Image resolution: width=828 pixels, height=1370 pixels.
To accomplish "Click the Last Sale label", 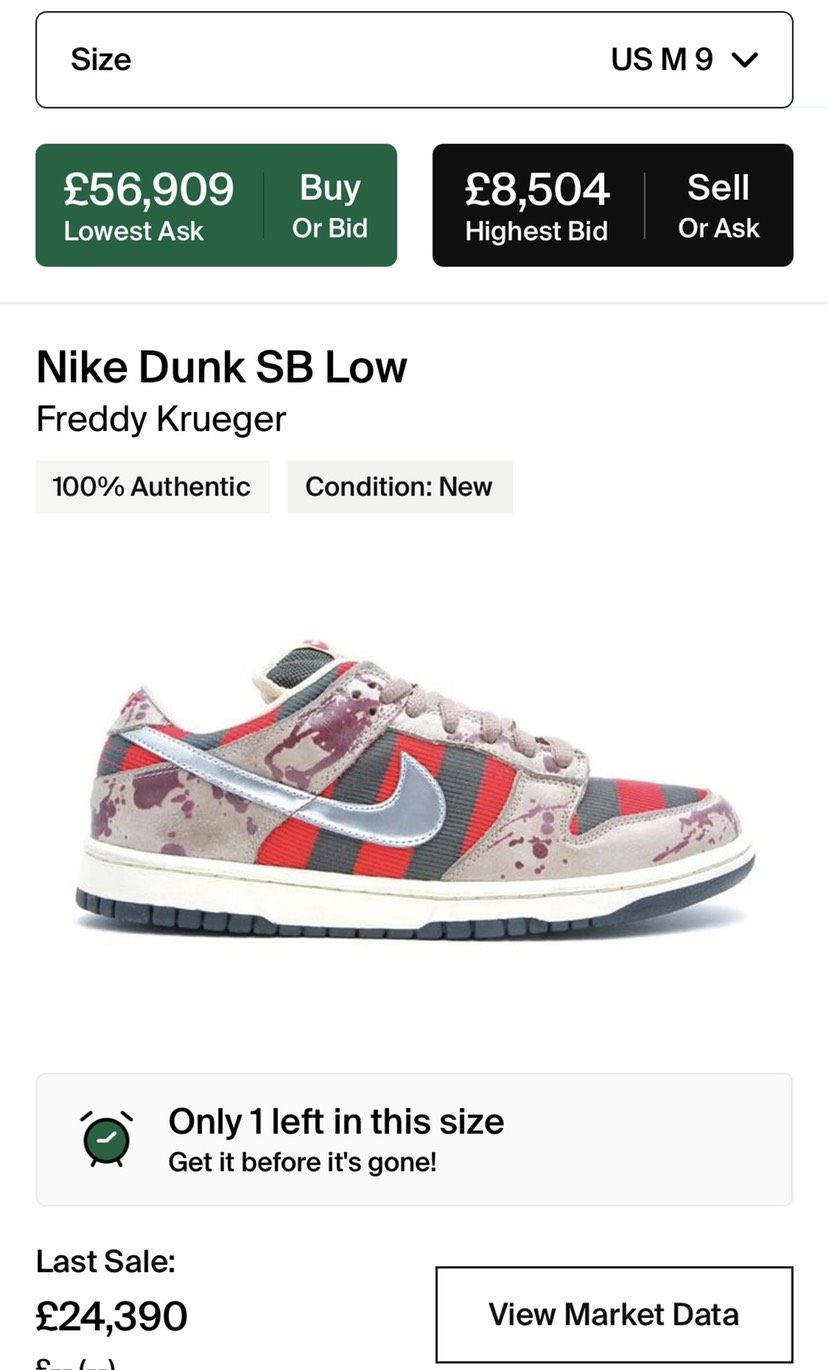I will tap(106, 1261).
